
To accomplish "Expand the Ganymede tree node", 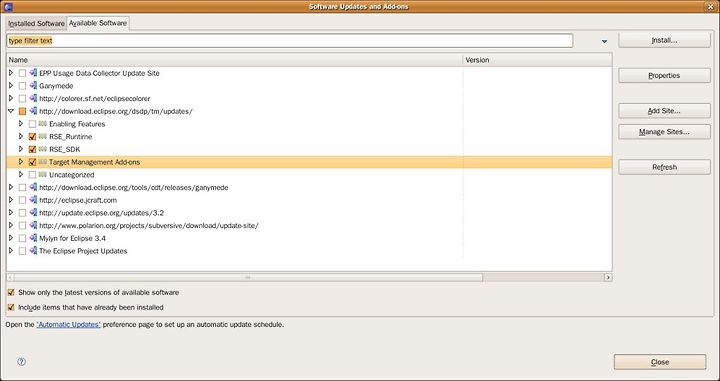I will coord(11,86).
